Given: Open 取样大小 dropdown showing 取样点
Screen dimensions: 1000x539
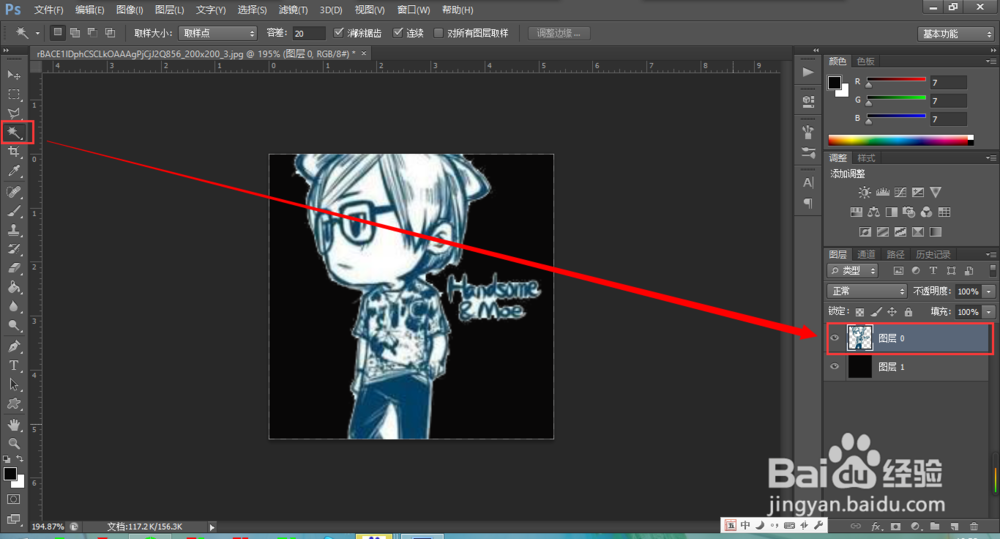Looking at the screenshot, I should 217,33.
